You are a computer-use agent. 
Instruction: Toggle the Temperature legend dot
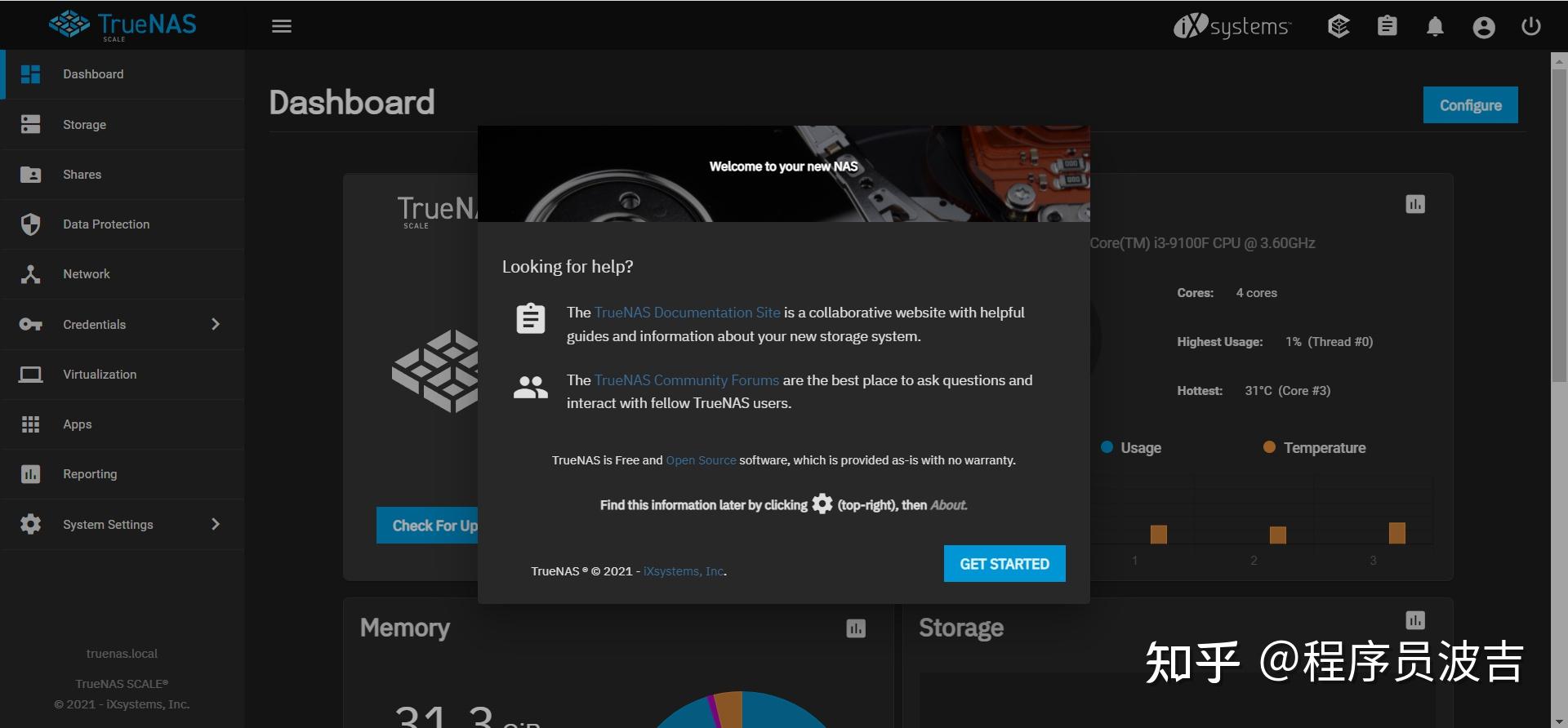click(1269, 447)
